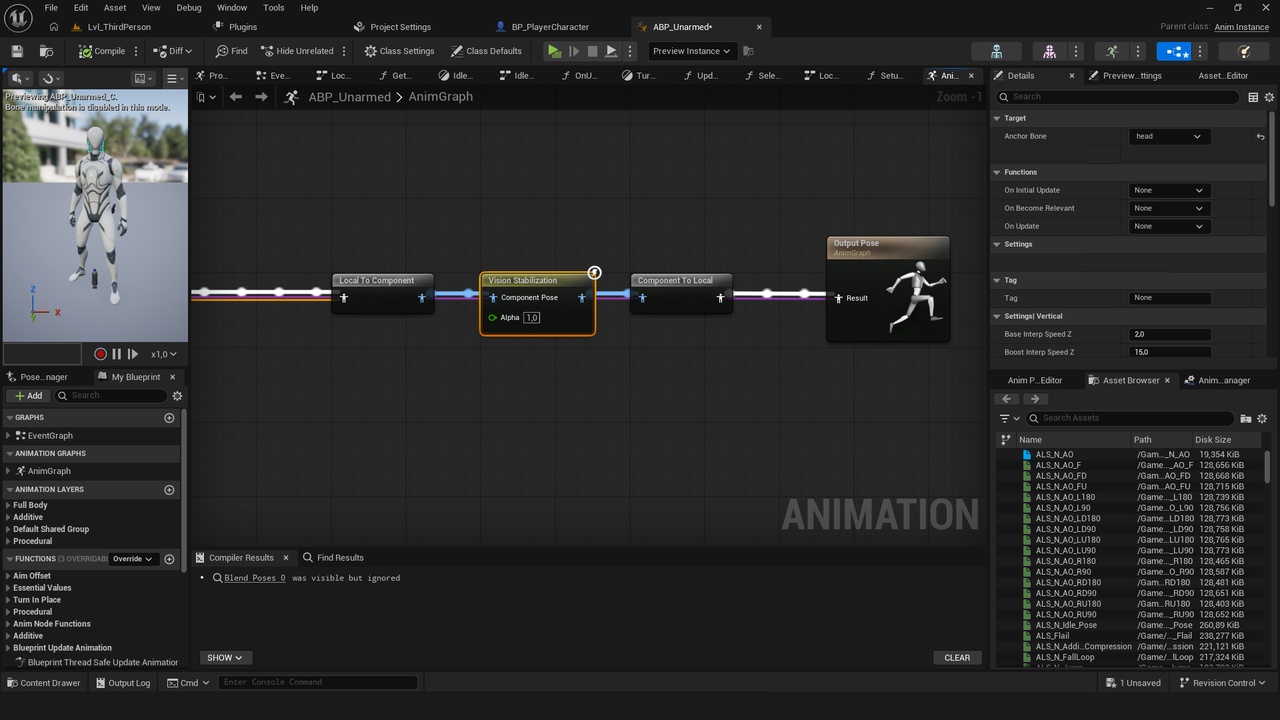Expand the Turn In Place functions category
The height and width of the screenshot is (720, 1280).
point(8,600)
